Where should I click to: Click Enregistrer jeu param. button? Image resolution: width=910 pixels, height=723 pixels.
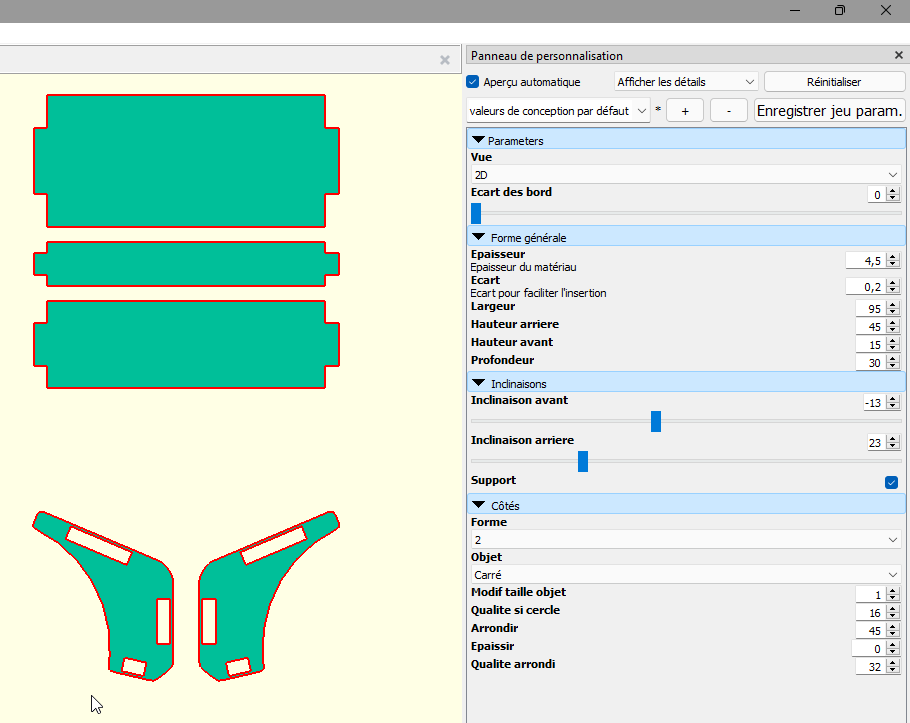coord(830,111)
